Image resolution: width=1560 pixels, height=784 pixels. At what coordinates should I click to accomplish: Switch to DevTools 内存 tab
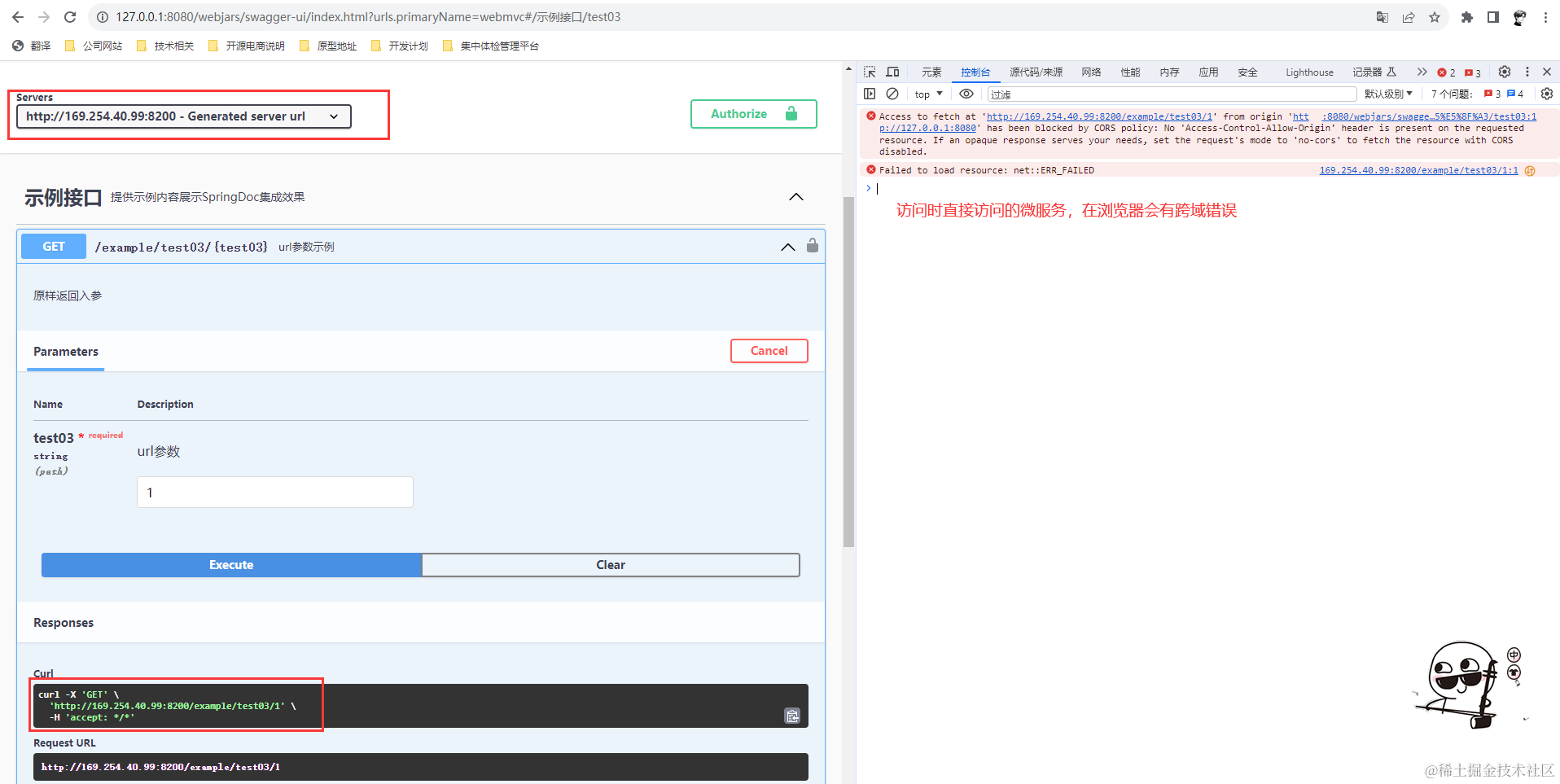point(1169,72)
